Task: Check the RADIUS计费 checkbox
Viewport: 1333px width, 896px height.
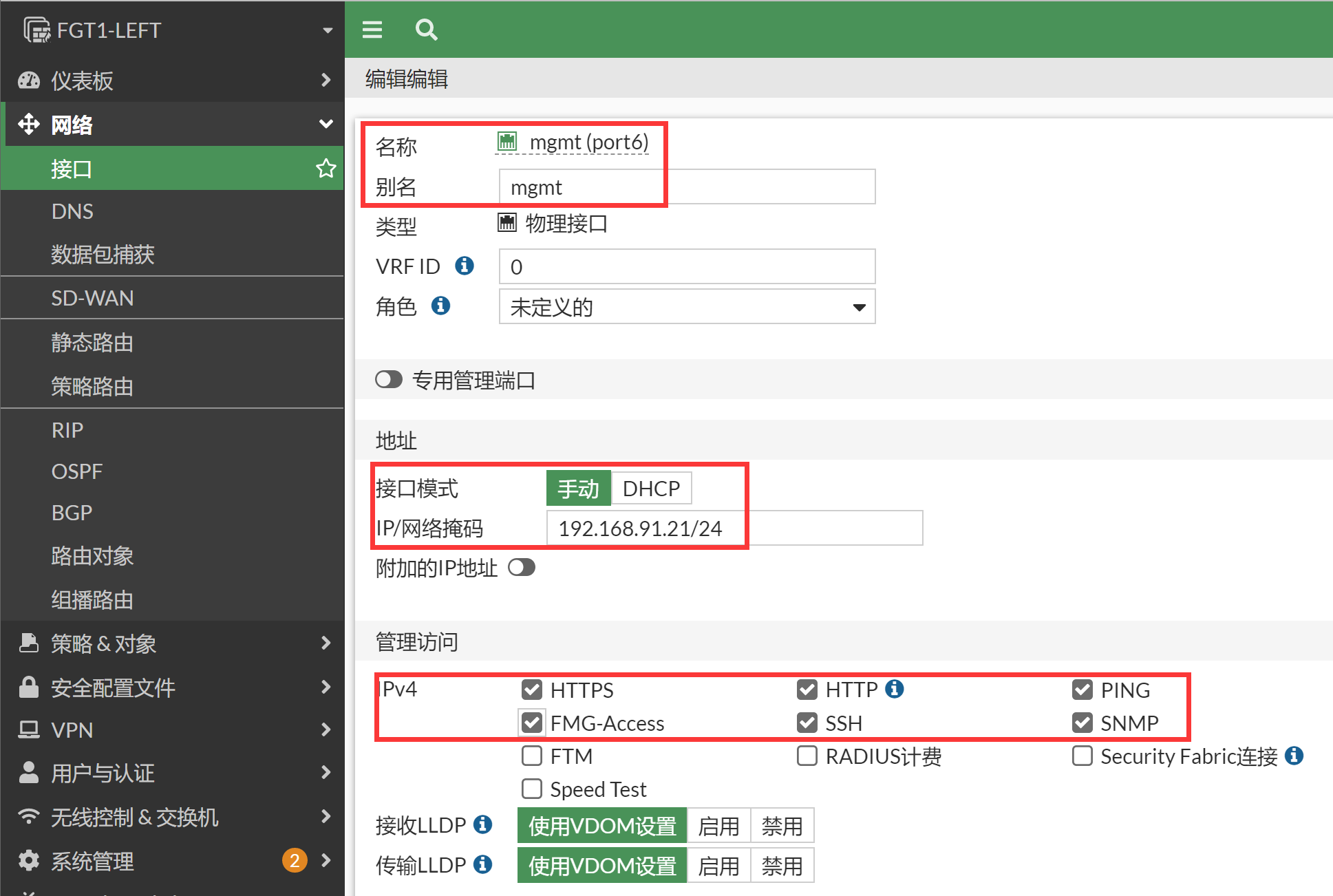Action: tap(807, 756)
